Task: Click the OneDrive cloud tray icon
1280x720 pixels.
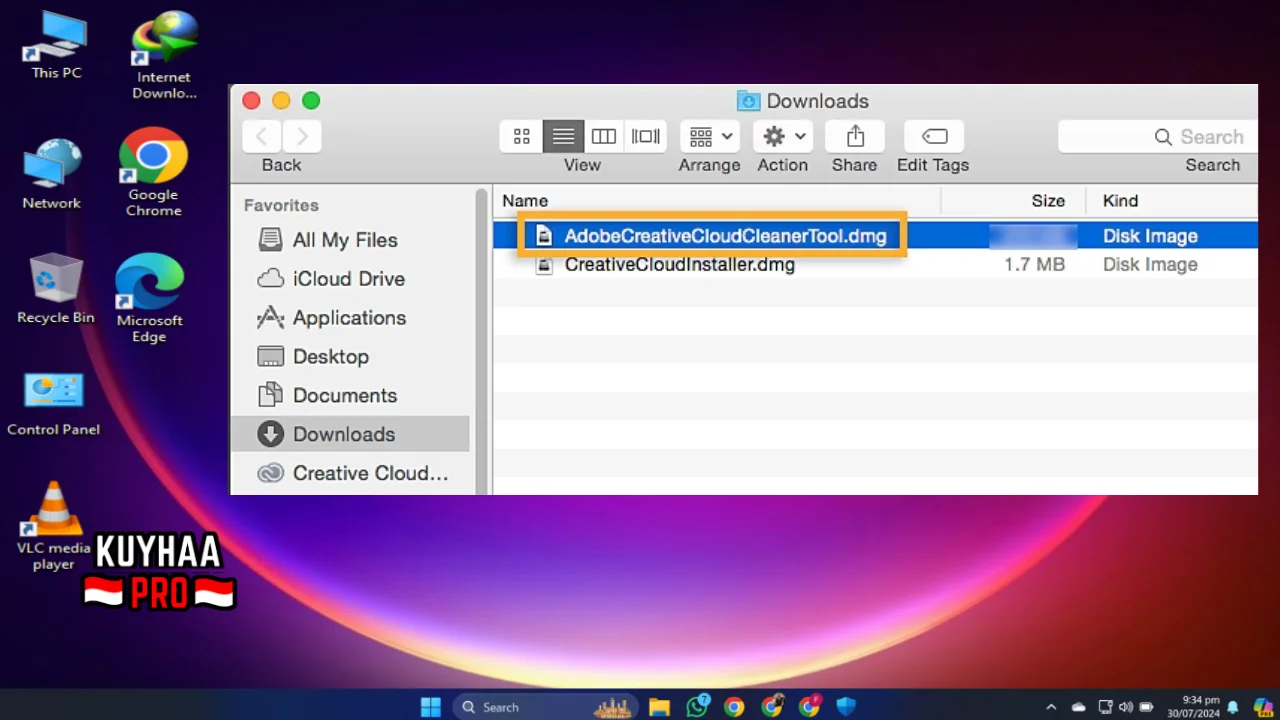Action: (1079, 707)
